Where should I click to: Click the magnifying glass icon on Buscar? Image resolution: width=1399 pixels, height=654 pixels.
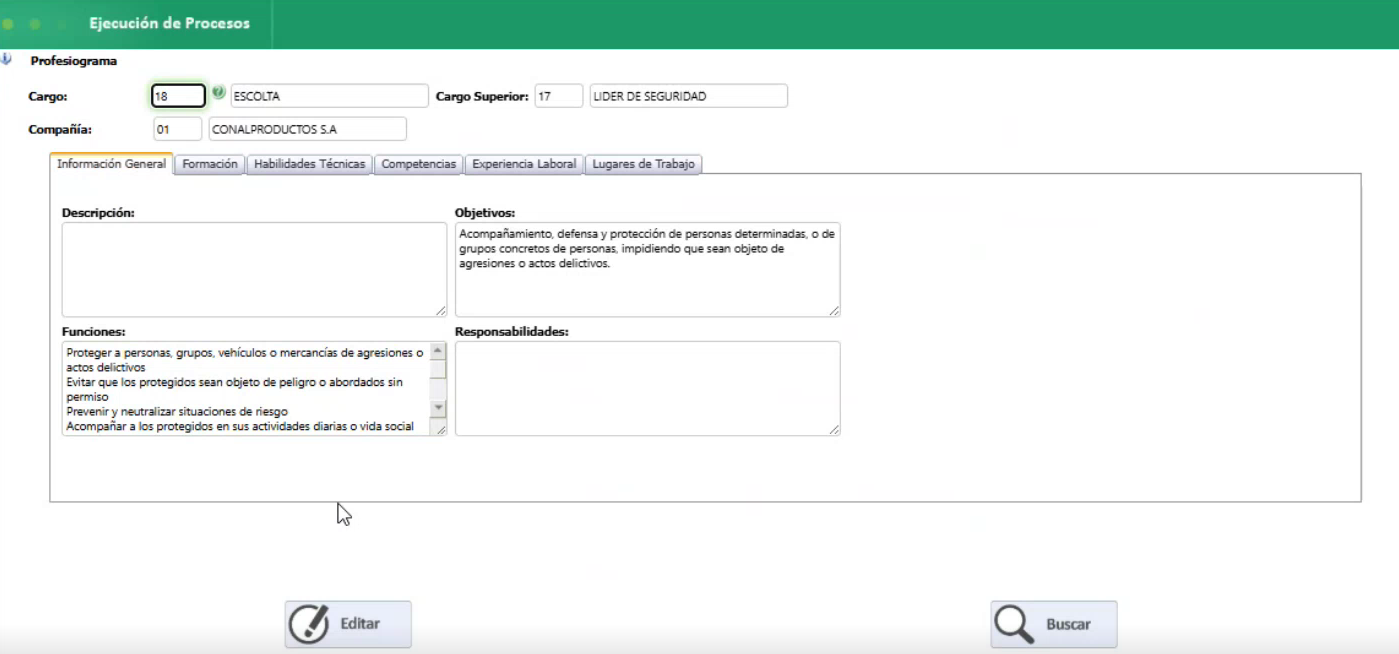tap(1014, 624)
